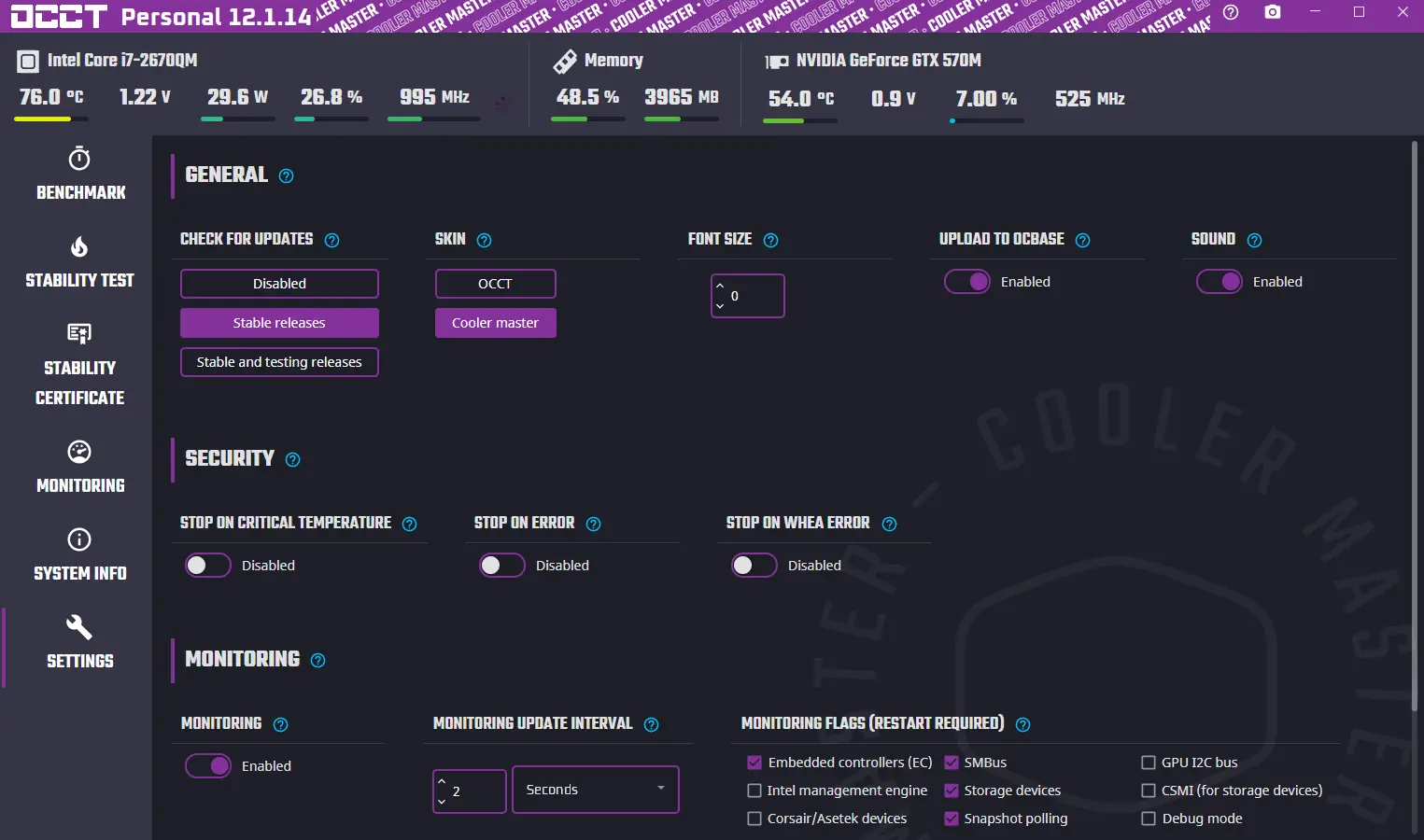Enable Stop on Critical Temperature switch

click(x=208, y=566)
